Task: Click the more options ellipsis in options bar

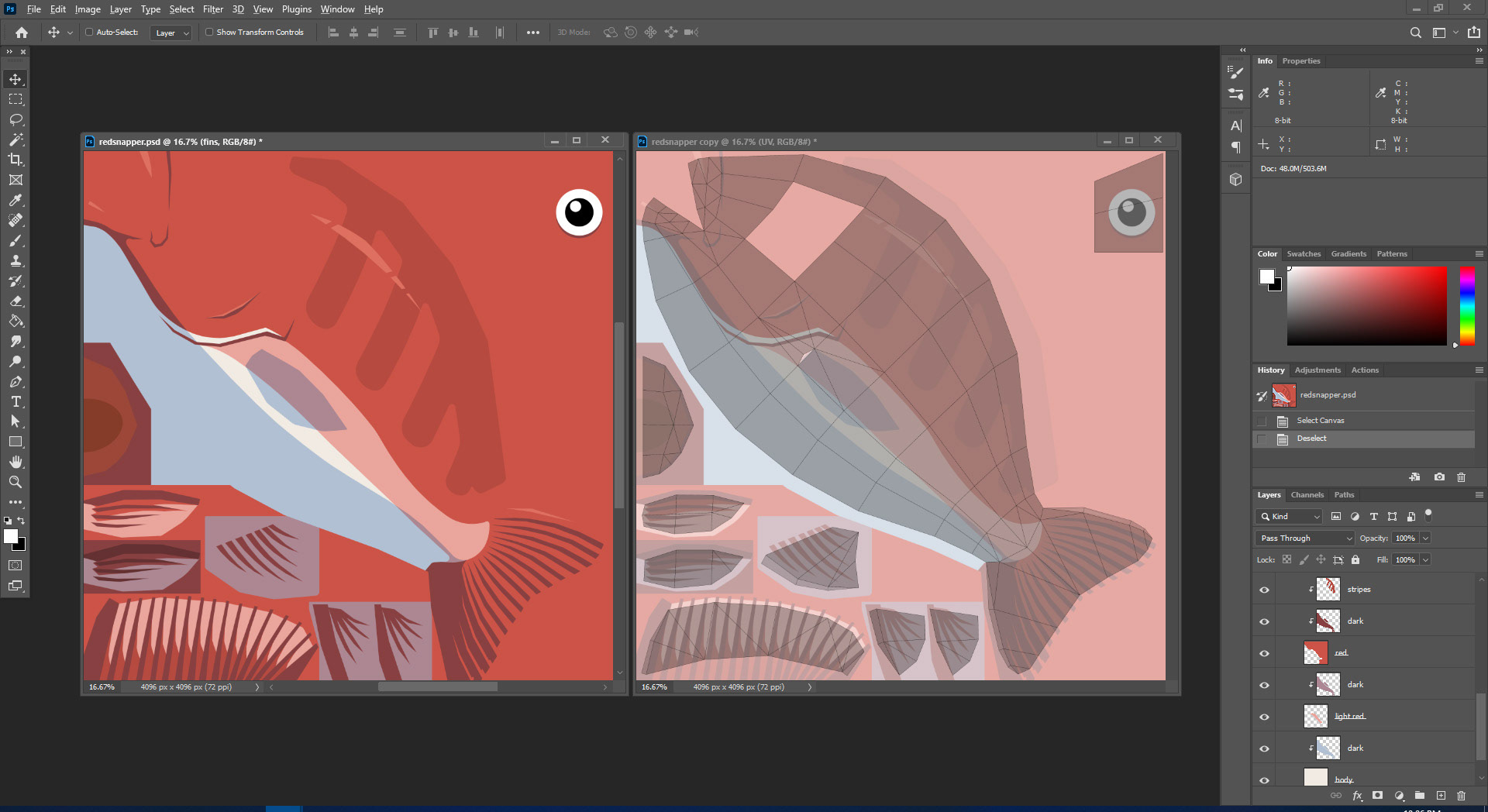Action: click(x=533, y=33)
